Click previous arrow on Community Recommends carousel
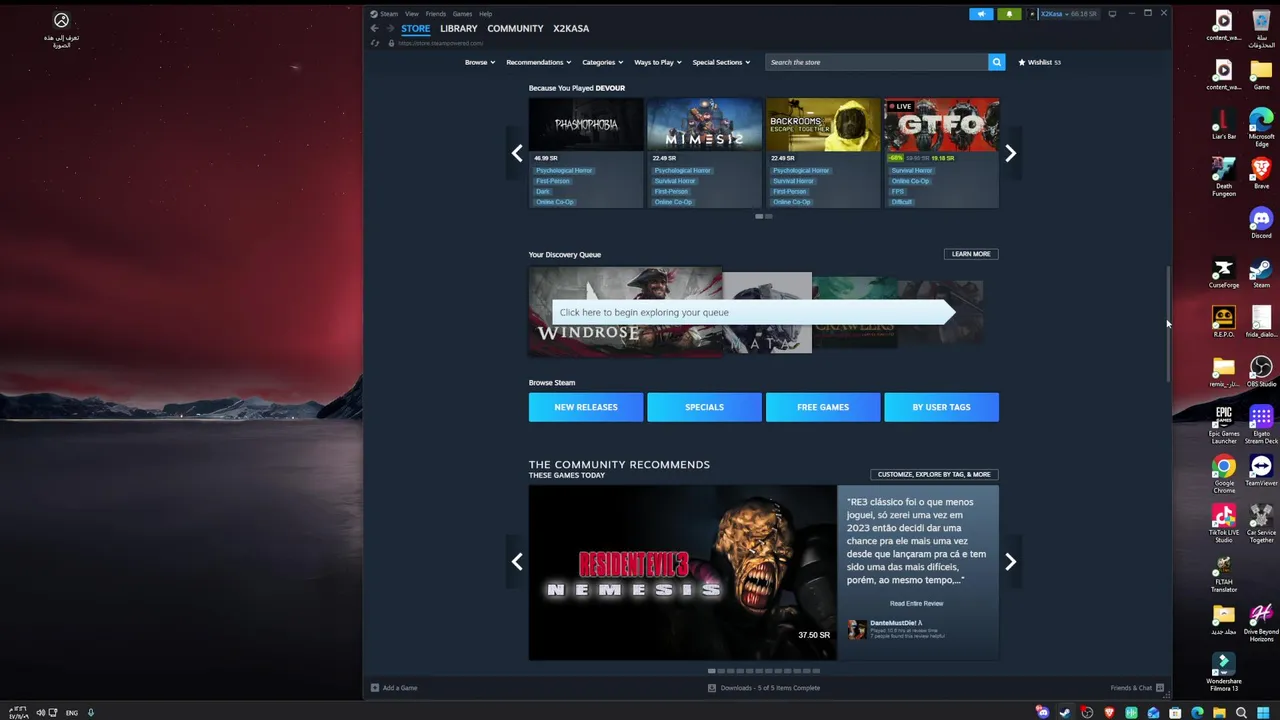The width and height of the screenshot is (1280, 720). click(x=517, y=562)
